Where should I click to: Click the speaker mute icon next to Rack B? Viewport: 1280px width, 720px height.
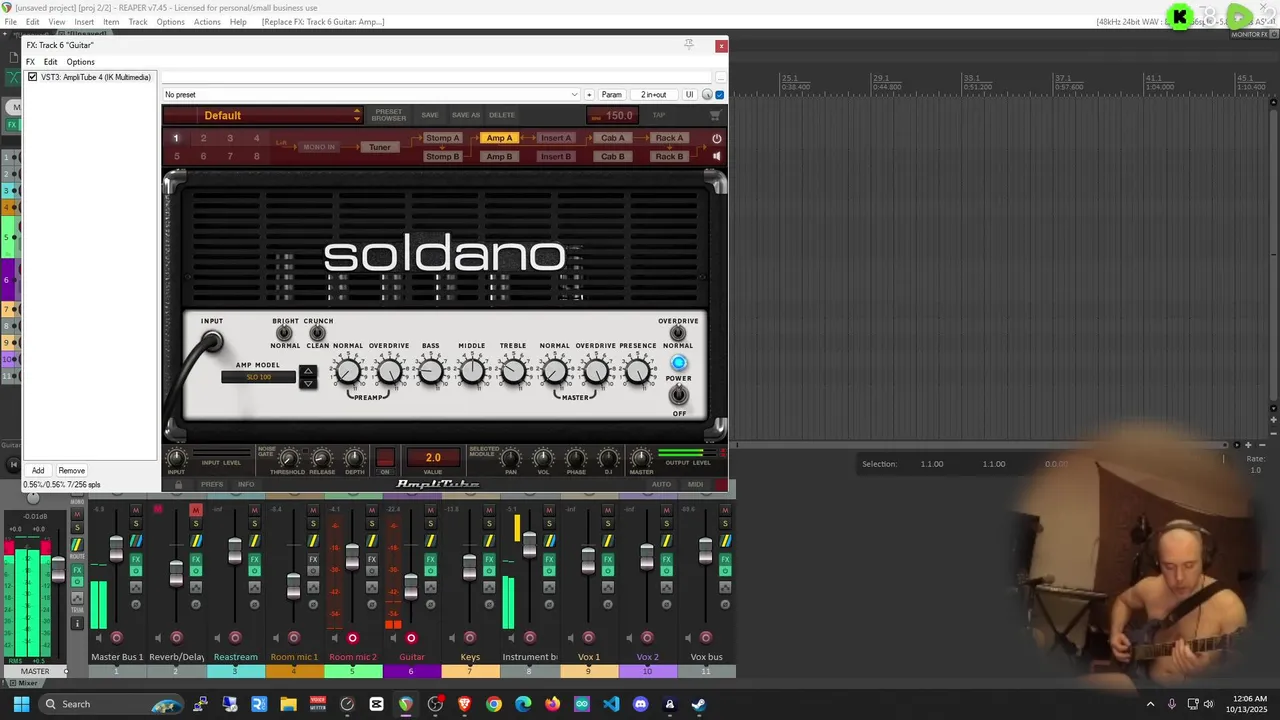click(x=716, y=156)
